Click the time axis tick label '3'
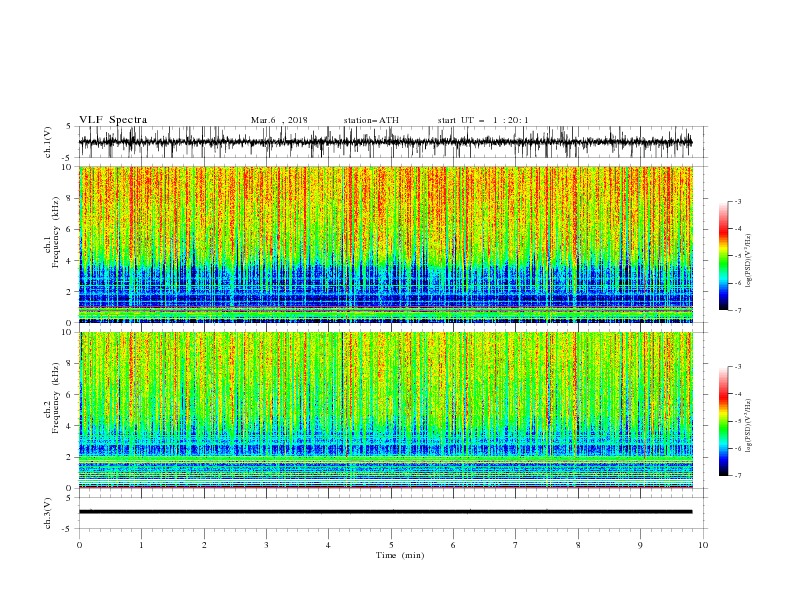Image resolution: width=792 pixels, height=612 pixels. (266, 545)
